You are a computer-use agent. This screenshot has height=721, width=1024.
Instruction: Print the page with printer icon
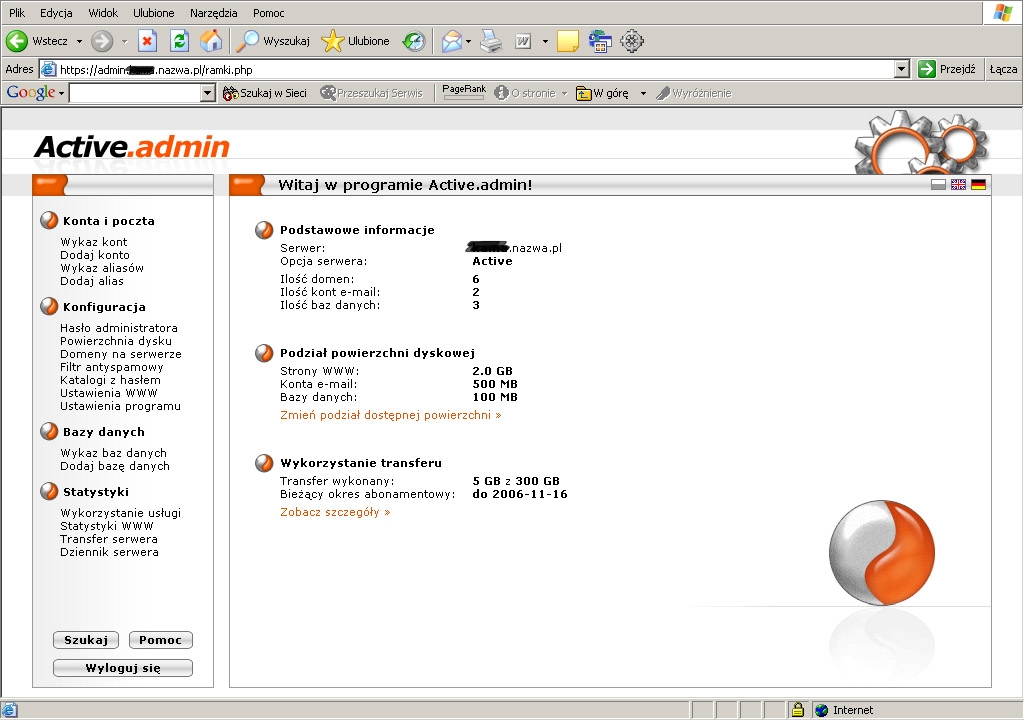491,41
